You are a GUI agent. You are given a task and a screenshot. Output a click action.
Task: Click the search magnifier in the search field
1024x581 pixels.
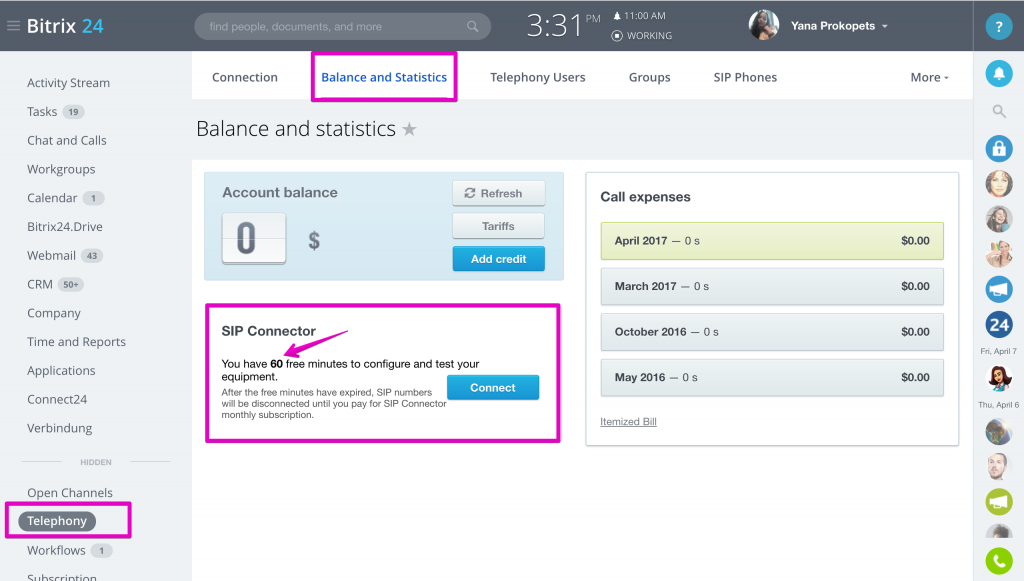click(x=473, y=27)
